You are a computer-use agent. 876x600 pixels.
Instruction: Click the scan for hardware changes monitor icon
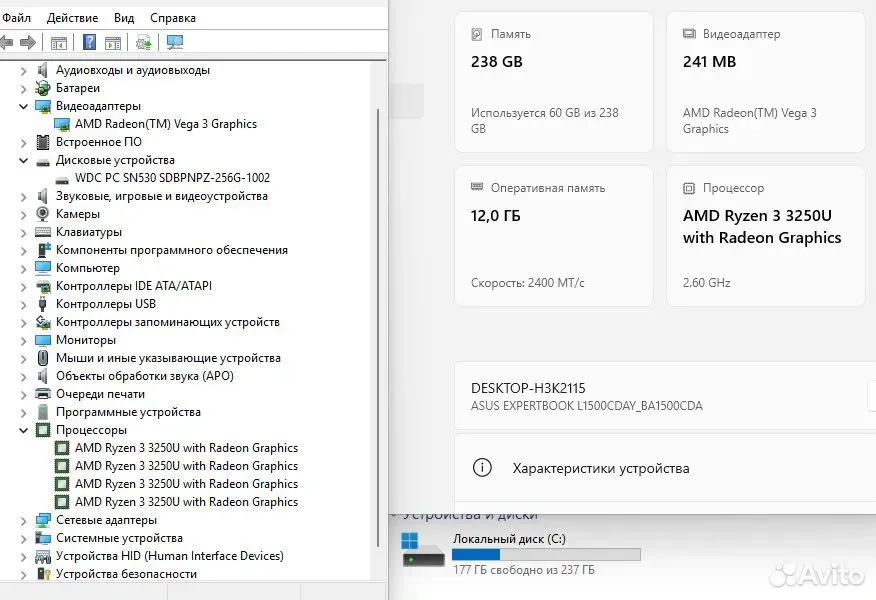[175, 42]
